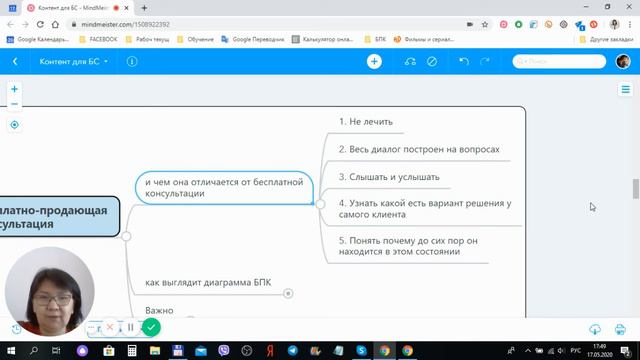Image resolution: width=640 pixels, height=360 pixels.
Task: Open the Windows Start menu
Action: click(x=11, y=351)
